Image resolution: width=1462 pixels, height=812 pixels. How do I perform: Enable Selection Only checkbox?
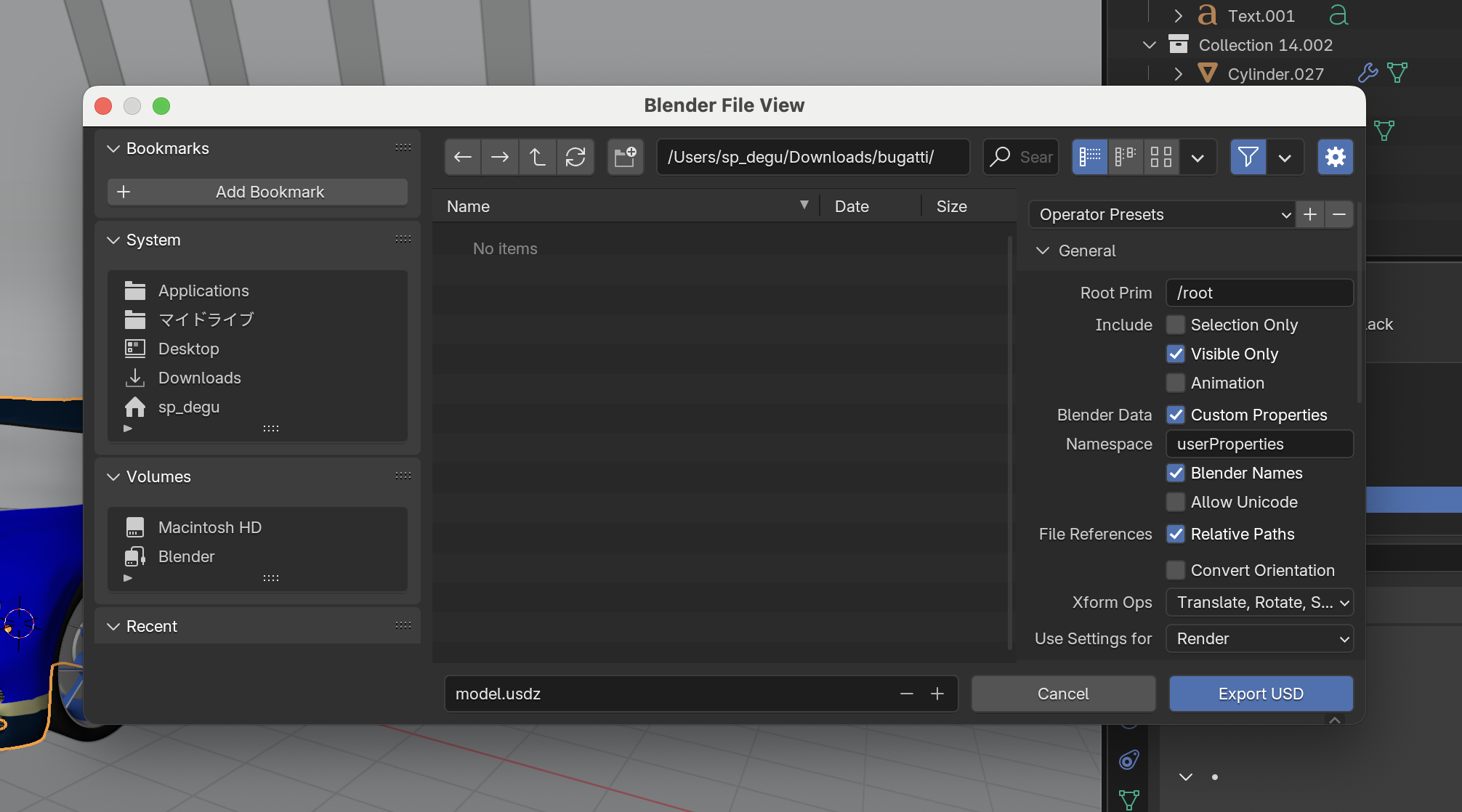(x=1175, y=325)
